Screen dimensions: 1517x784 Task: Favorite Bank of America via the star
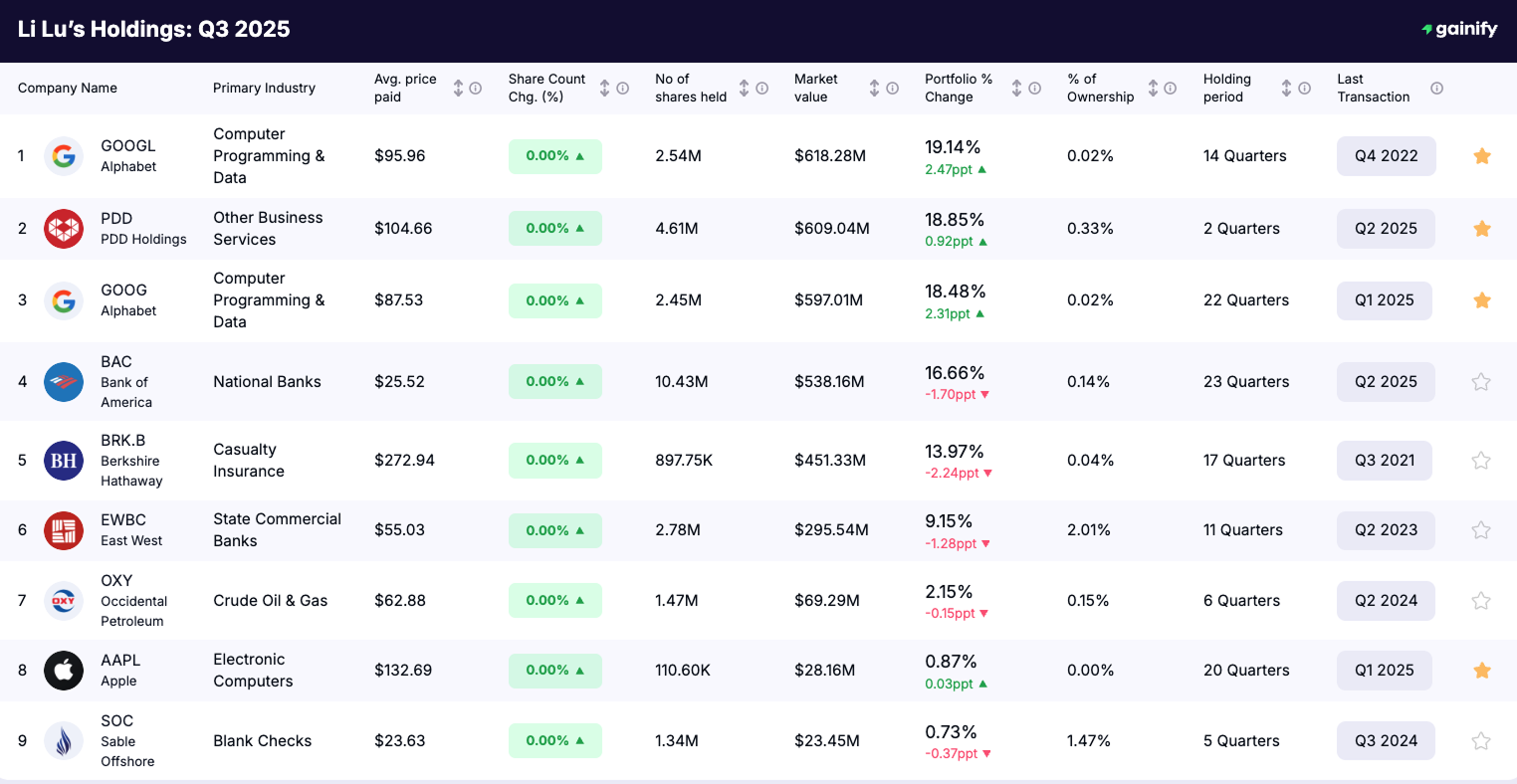click(x=1481, y=381)
